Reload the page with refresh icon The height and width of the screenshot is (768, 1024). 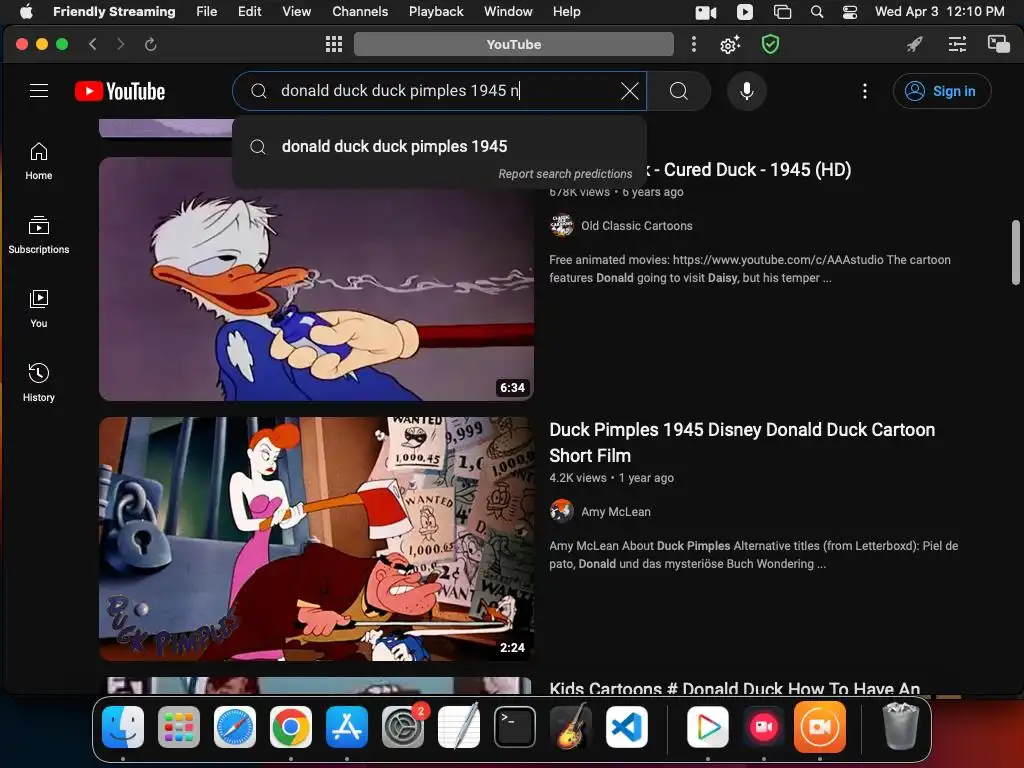[x=150, y=44]
